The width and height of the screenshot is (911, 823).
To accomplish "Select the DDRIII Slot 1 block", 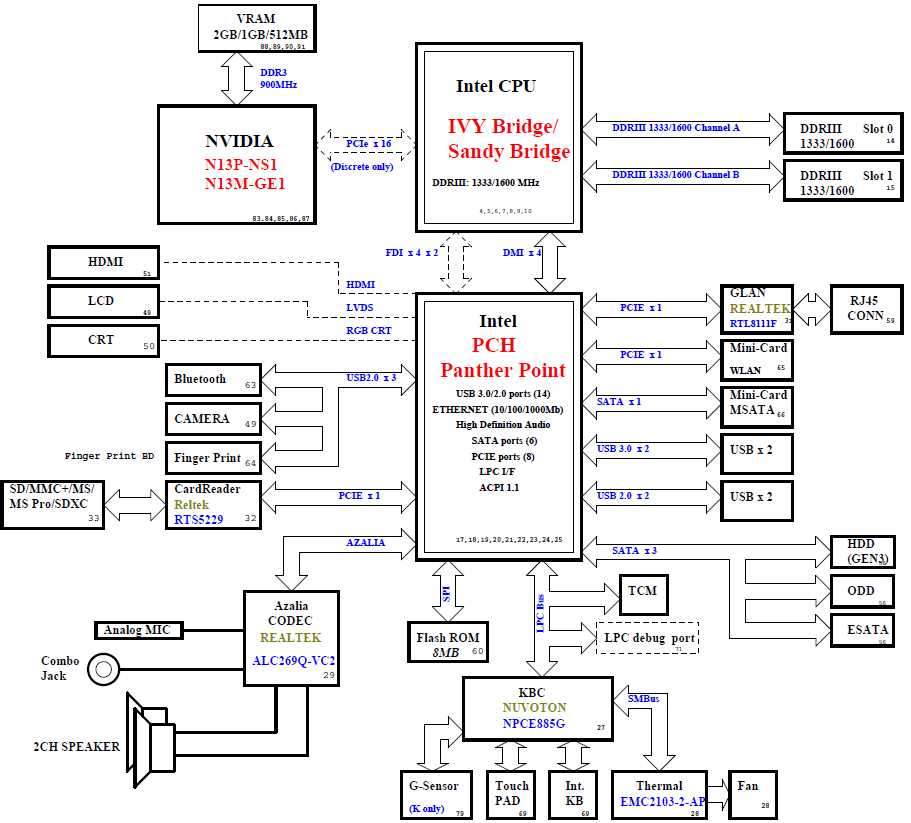I will [x=842, y=181].
